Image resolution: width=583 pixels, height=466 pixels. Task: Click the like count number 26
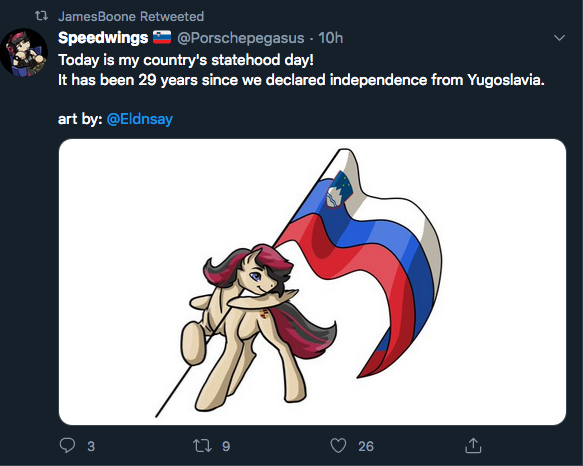click(366, 446)
